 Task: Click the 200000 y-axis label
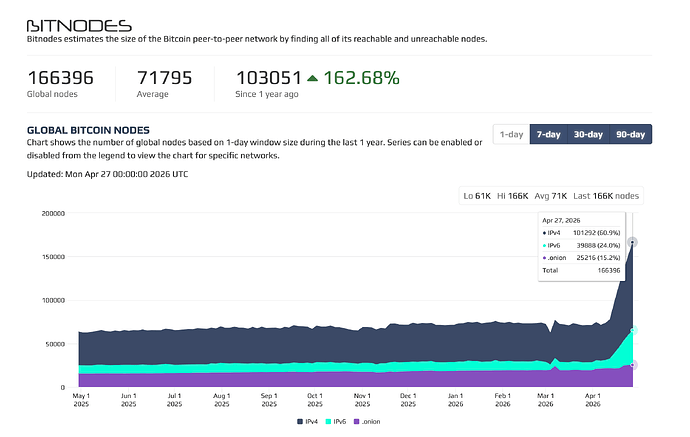[53, 213]
